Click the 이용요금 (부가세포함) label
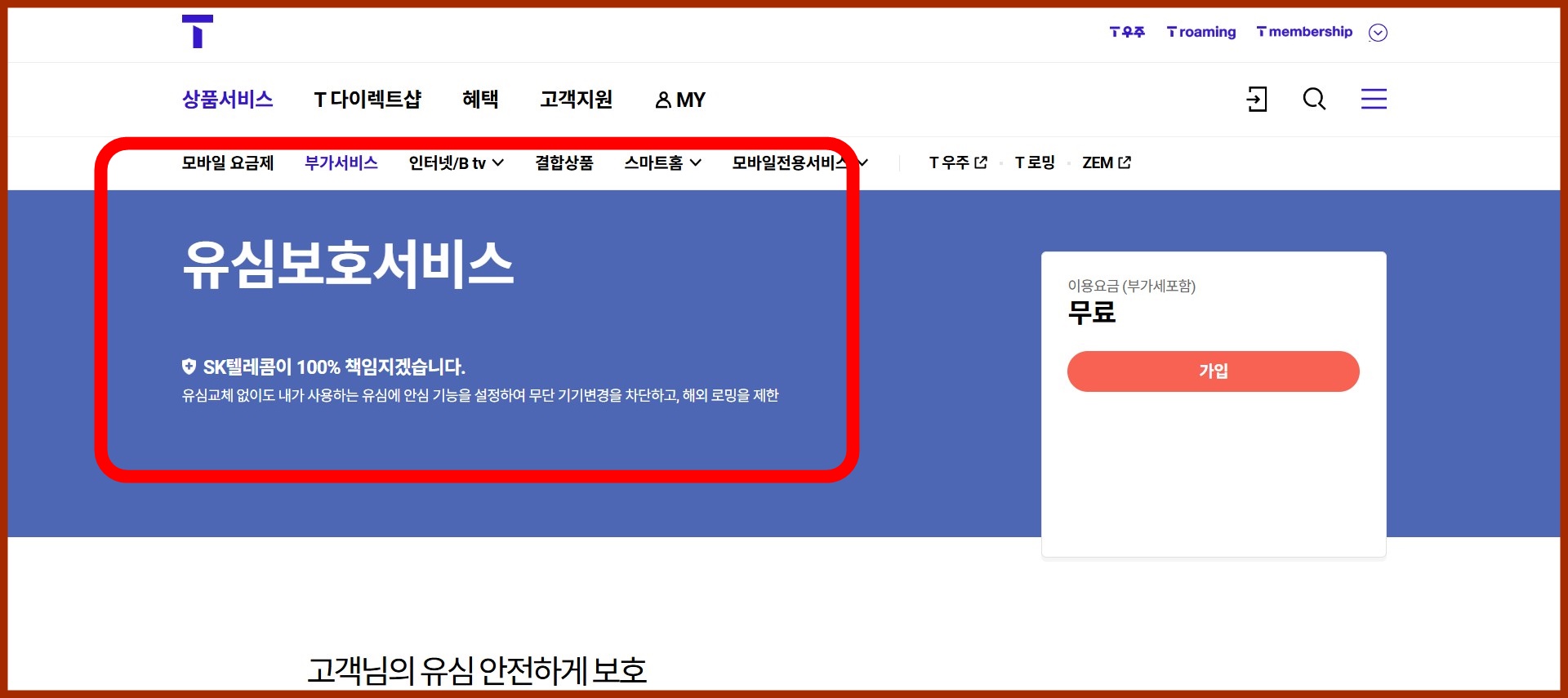The image size is (1568, 698). click(x=1131, y=286)
